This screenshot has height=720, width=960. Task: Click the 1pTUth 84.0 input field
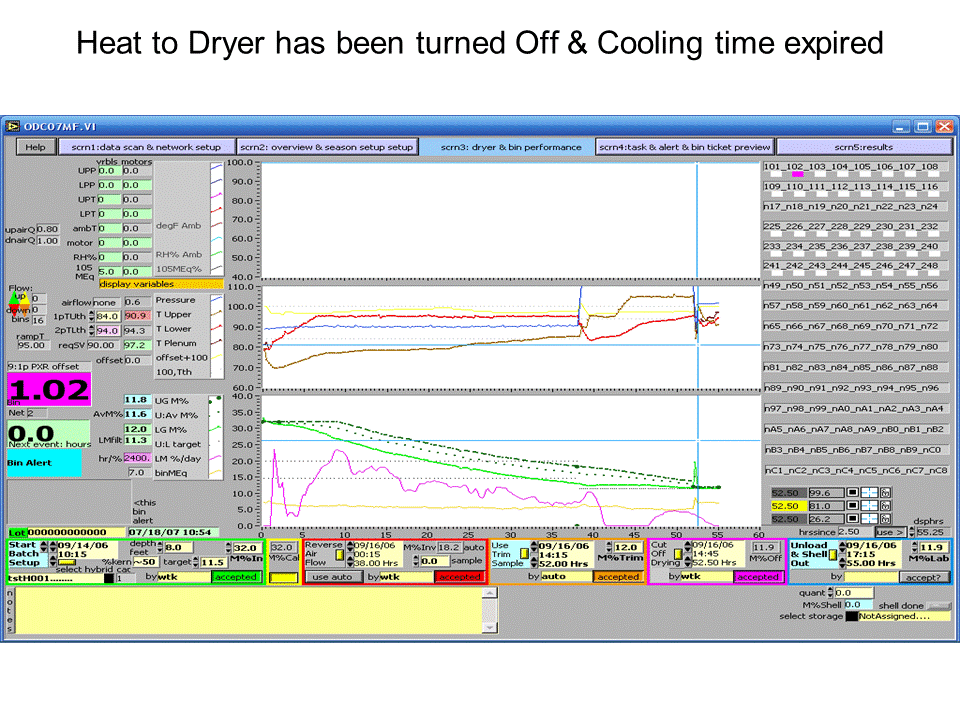107,316
